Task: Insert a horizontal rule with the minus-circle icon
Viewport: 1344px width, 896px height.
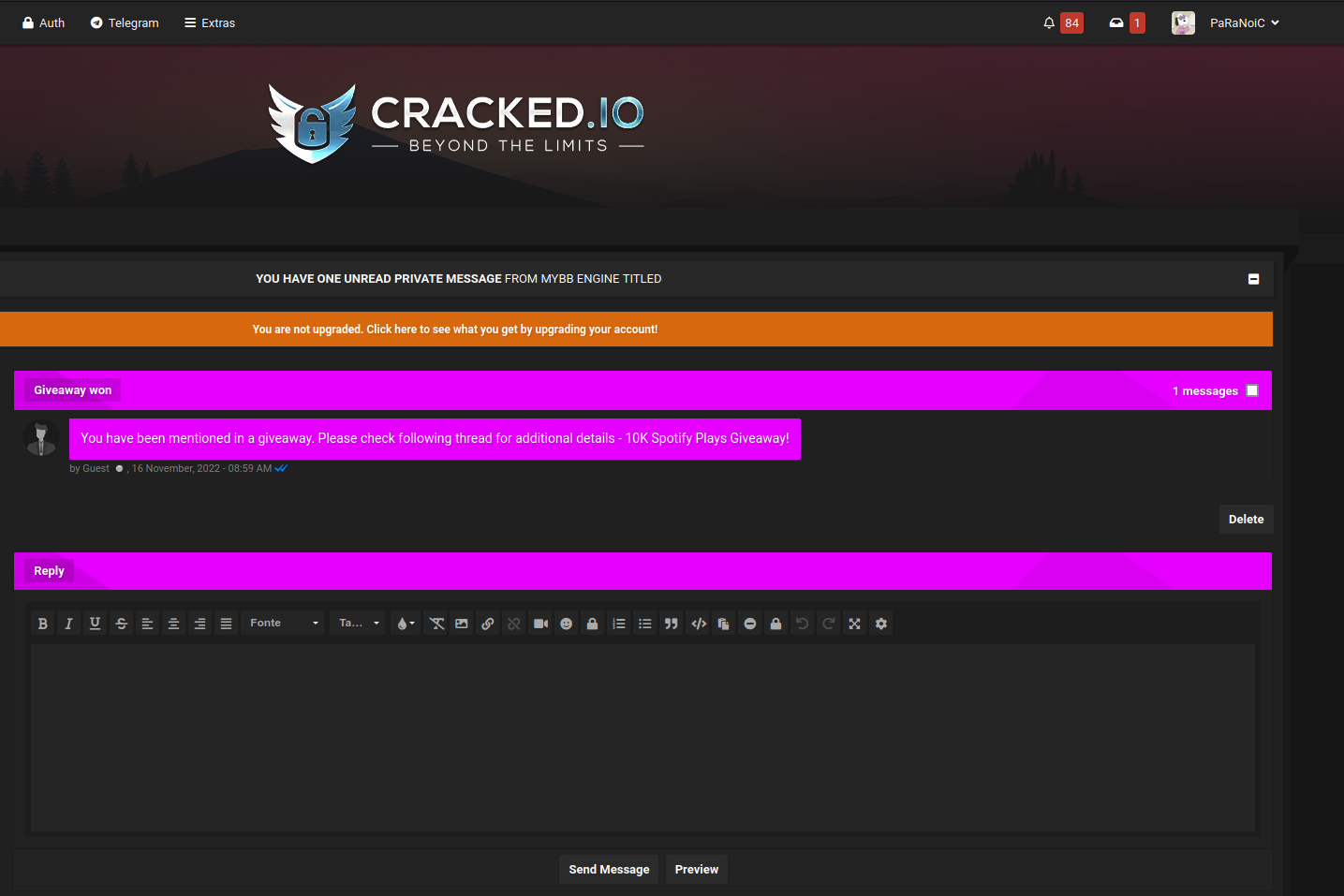Action: click(749, 624)
